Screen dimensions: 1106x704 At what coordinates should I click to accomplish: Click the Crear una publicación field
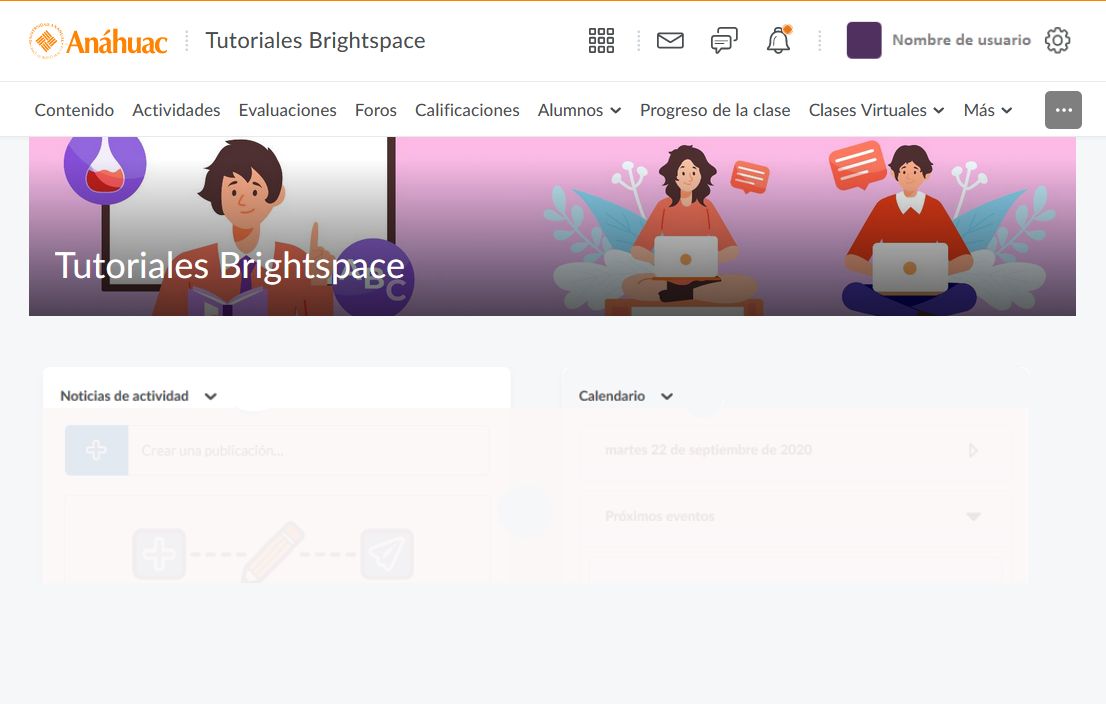pyautogui.click(x=300, y=451)
